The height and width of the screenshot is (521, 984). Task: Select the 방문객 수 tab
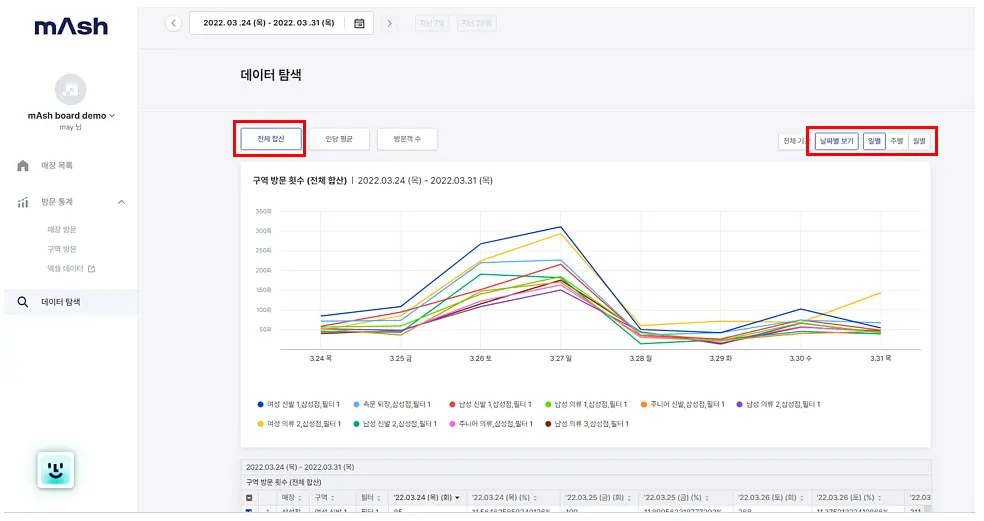click(407, 139)
